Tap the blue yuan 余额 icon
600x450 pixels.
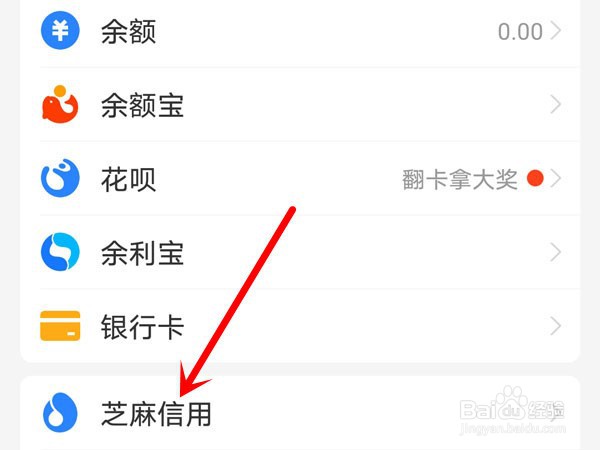coord(60,30)
